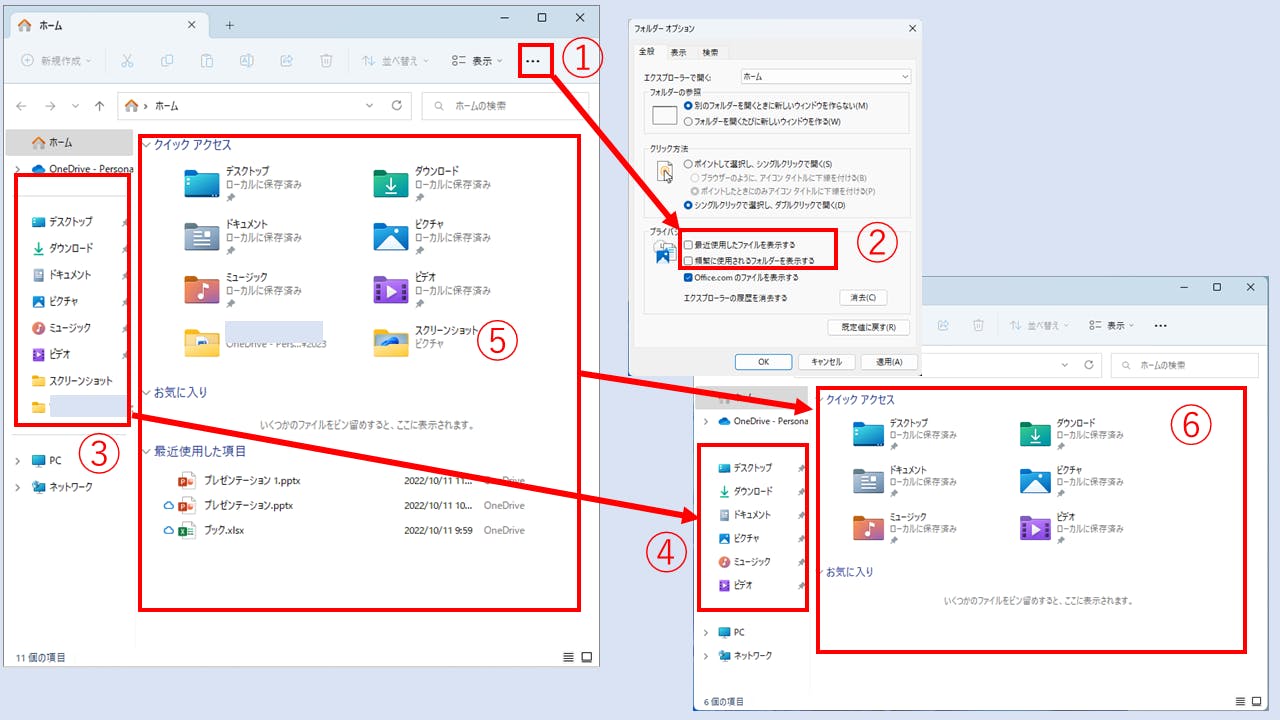Open the See more ellipsis icon
This screenshot has width=1280, height=720.
click(x=534, y=61)
